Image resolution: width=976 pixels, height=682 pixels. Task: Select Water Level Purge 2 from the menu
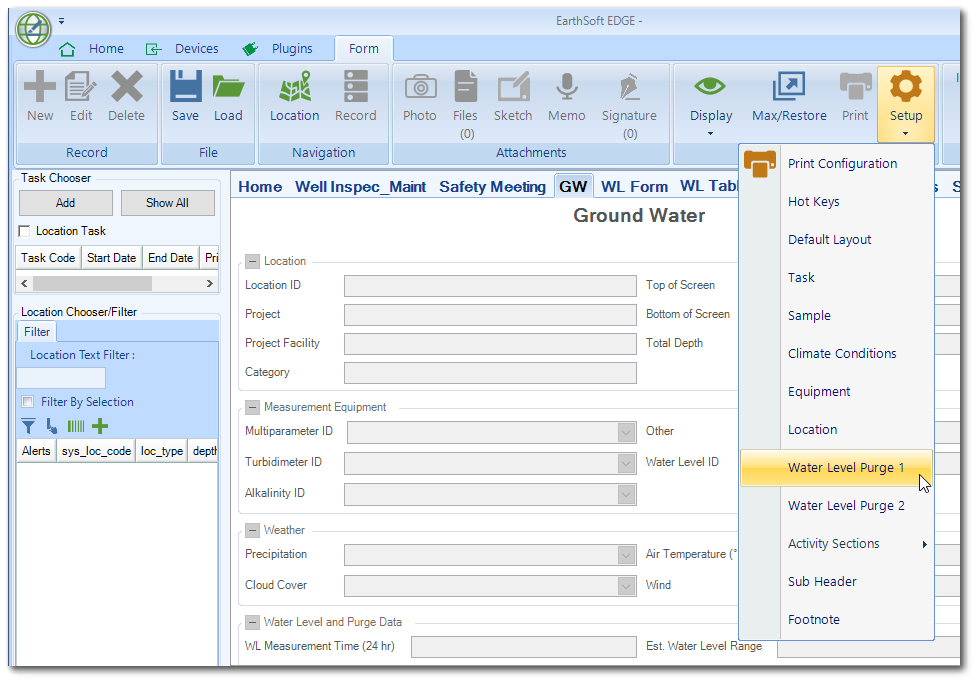click(x=846, y=505)
